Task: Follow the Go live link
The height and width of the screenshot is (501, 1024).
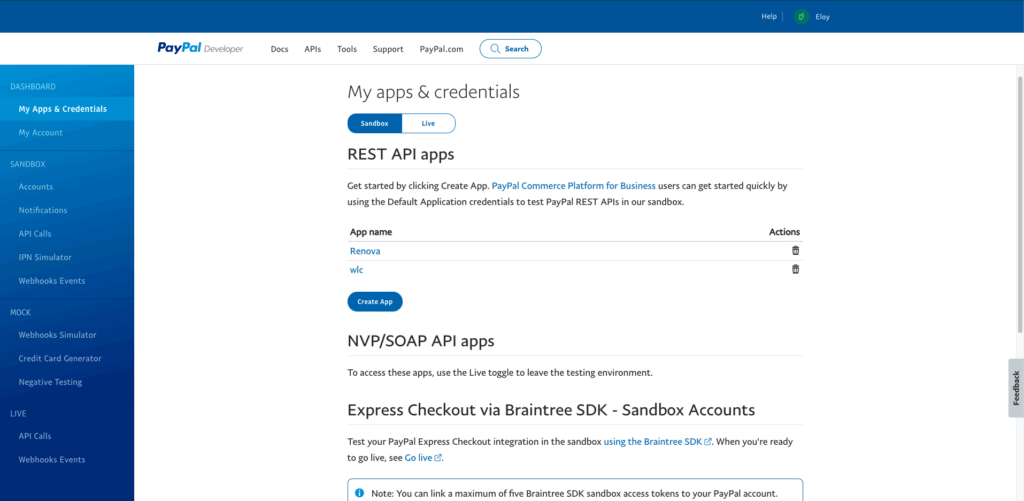Action: point(423,458)
